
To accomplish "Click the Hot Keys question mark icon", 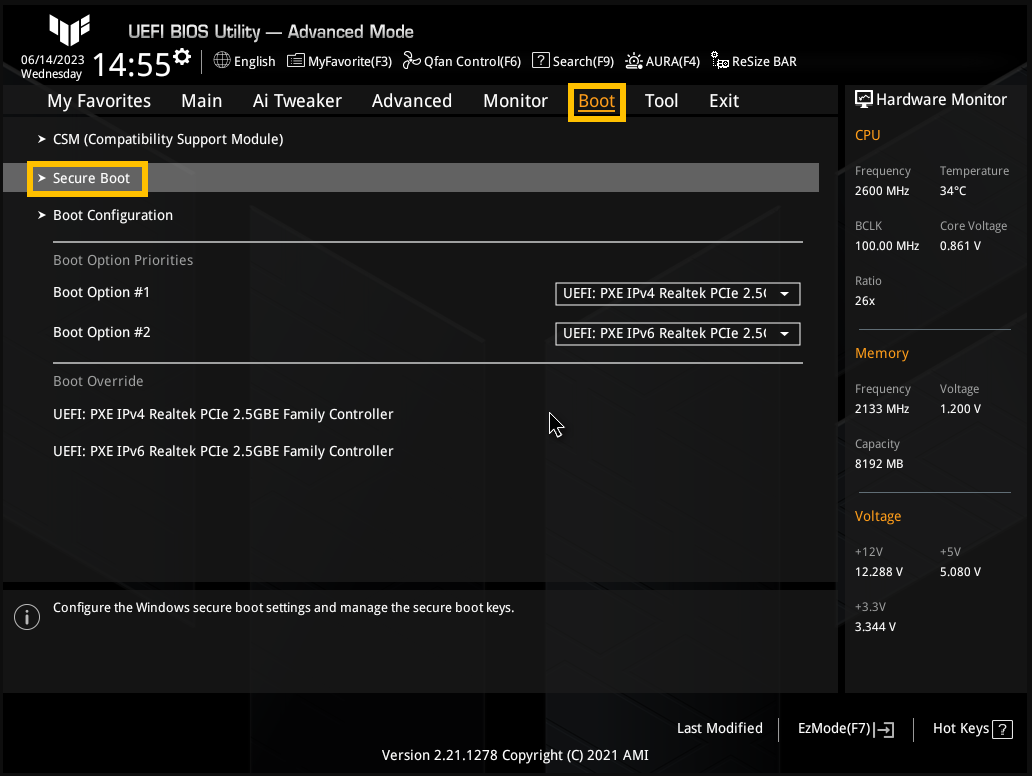I will [x=1002, y=729].
